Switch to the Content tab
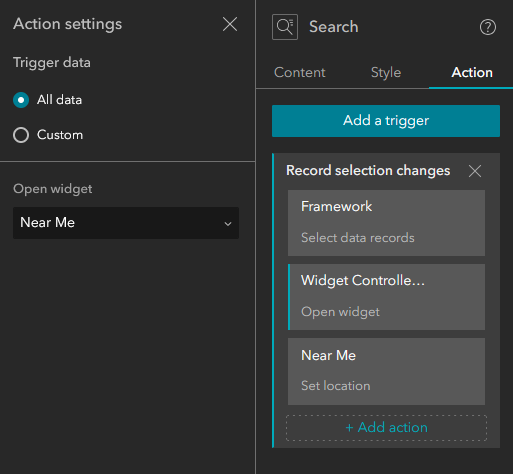 (x=299, y=73)
